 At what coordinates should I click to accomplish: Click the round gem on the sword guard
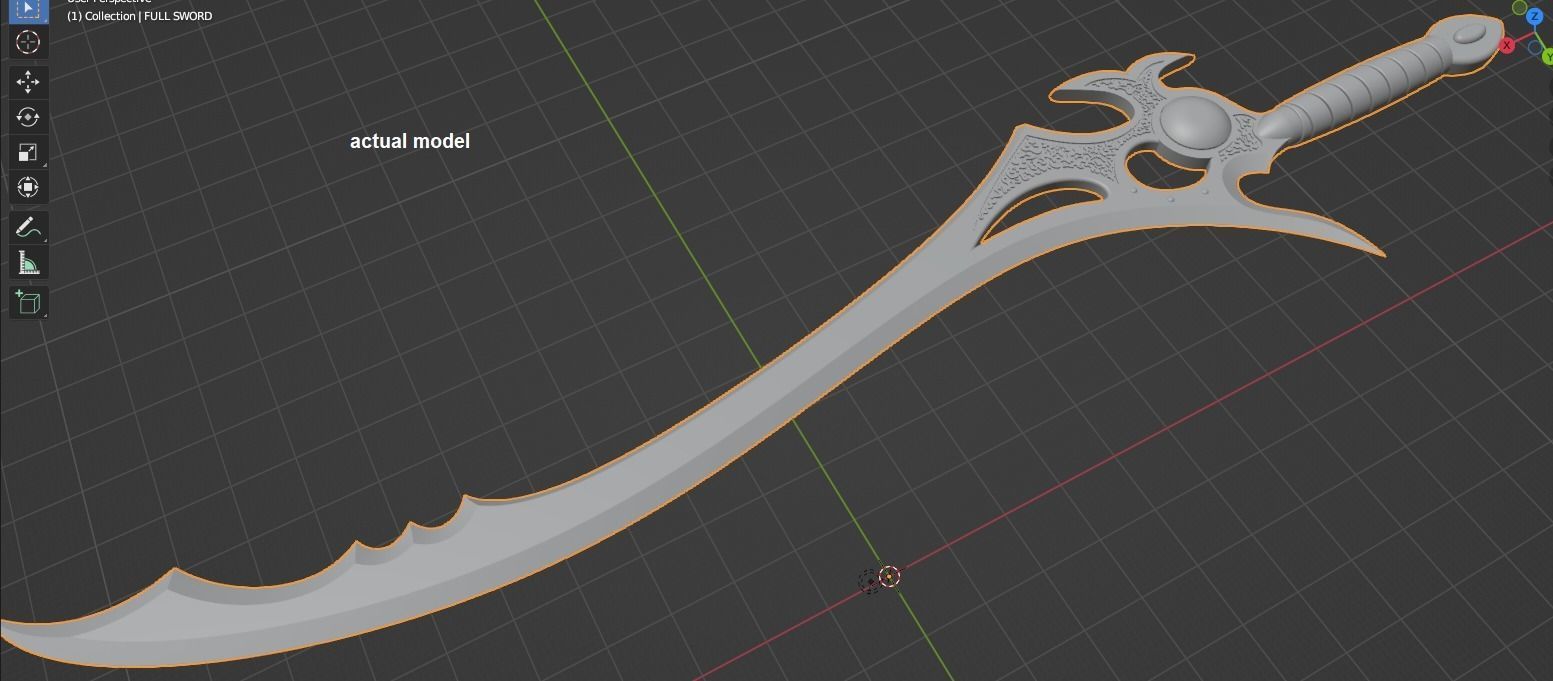click(x=1195, y=123)
